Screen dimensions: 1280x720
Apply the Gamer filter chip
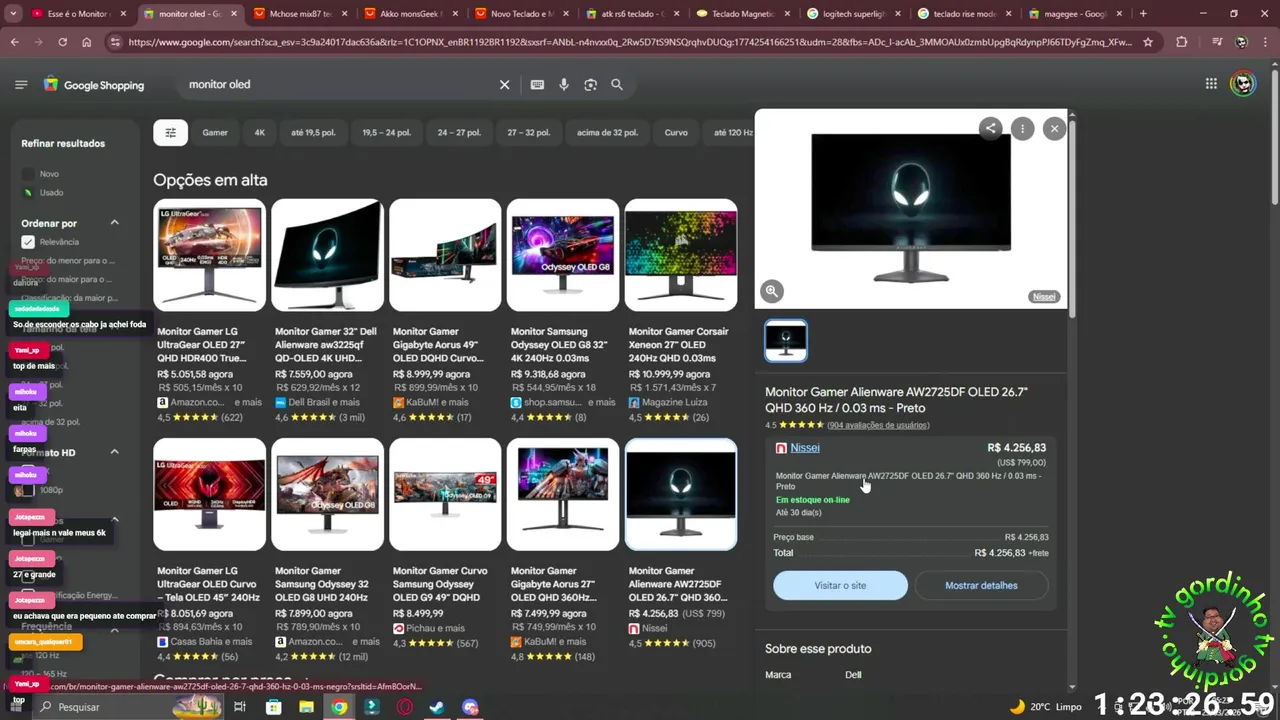(x=215, y=132)
